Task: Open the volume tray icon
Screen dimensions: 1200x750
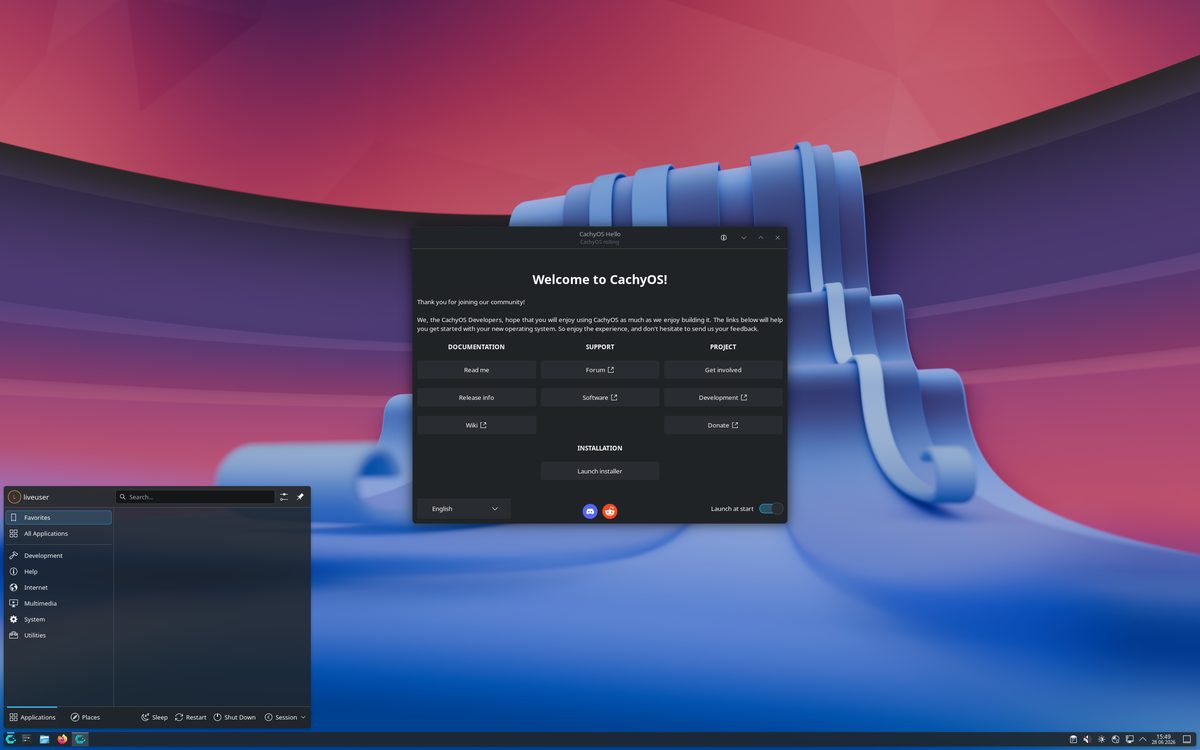Action: click(x=1087, y=739)
